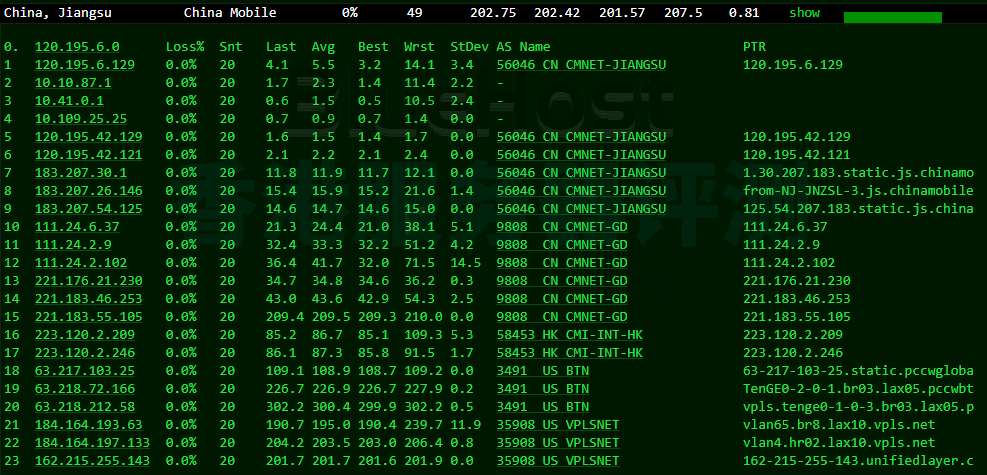The width and height of the screenshot is (987, 475).
Task: Click IP 184.164.197.133 in hop 22
Action: tap(92, 443)
